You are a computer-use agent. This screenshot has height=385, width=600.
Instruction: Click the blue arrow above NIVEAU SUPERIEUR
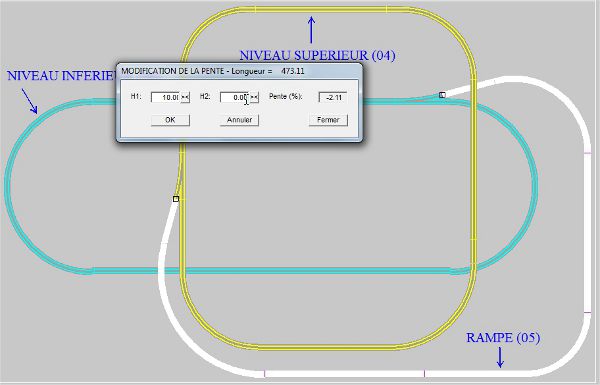(311, 29)
